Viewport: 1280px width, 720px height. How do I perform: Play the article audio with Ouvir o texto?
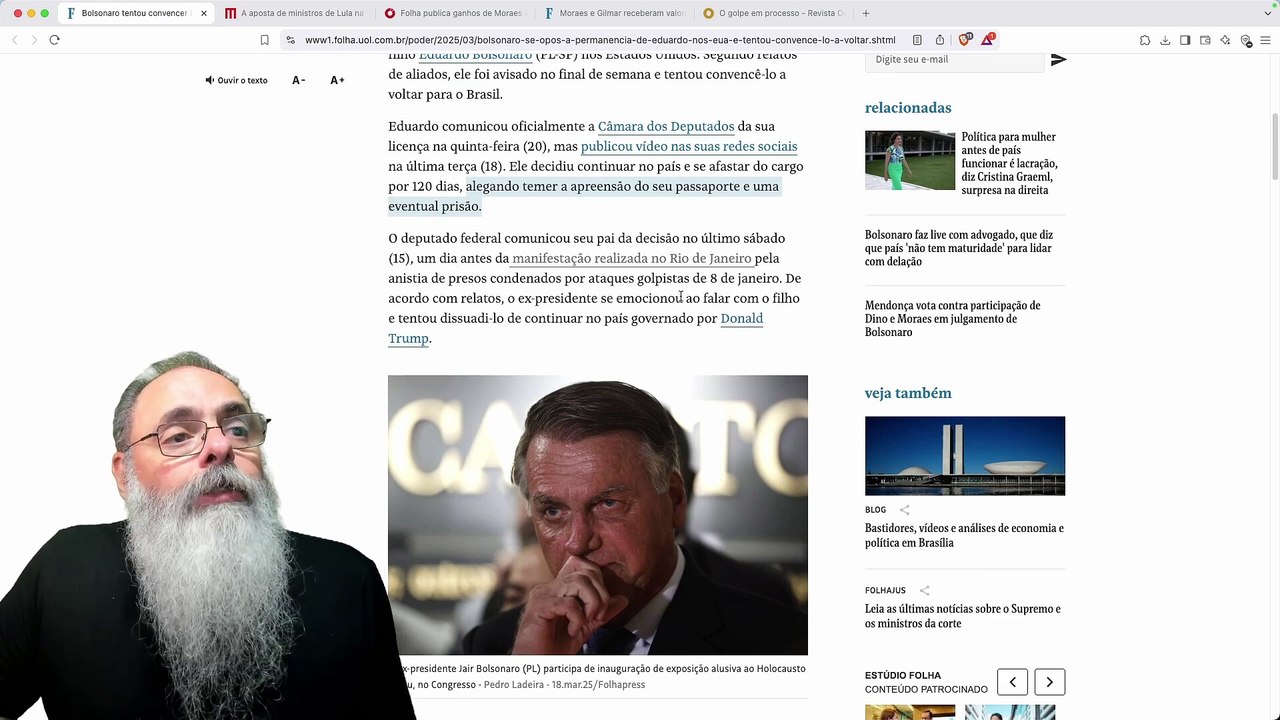pos(236,80)
